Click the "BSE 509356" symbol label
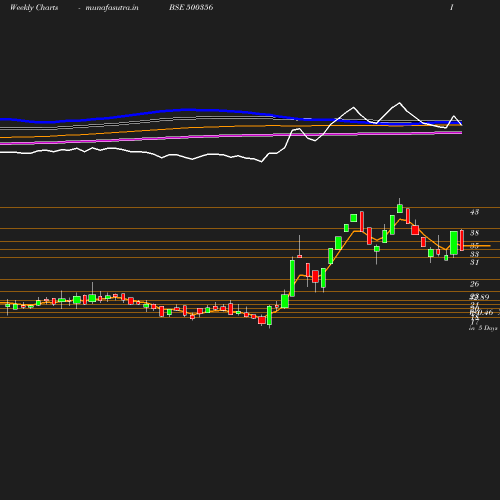500x500 pixels. coord(191,7)
